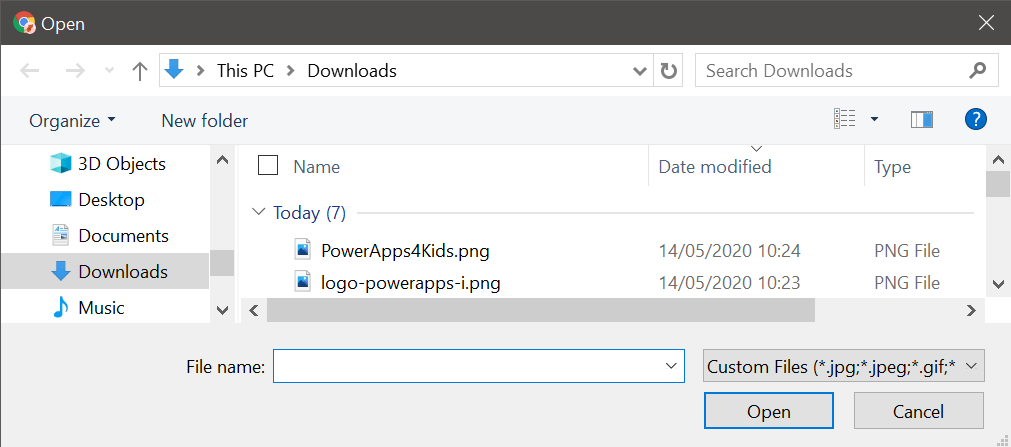Create a New folder
This screenshot has height=447, width=1011.
[204, 121]
